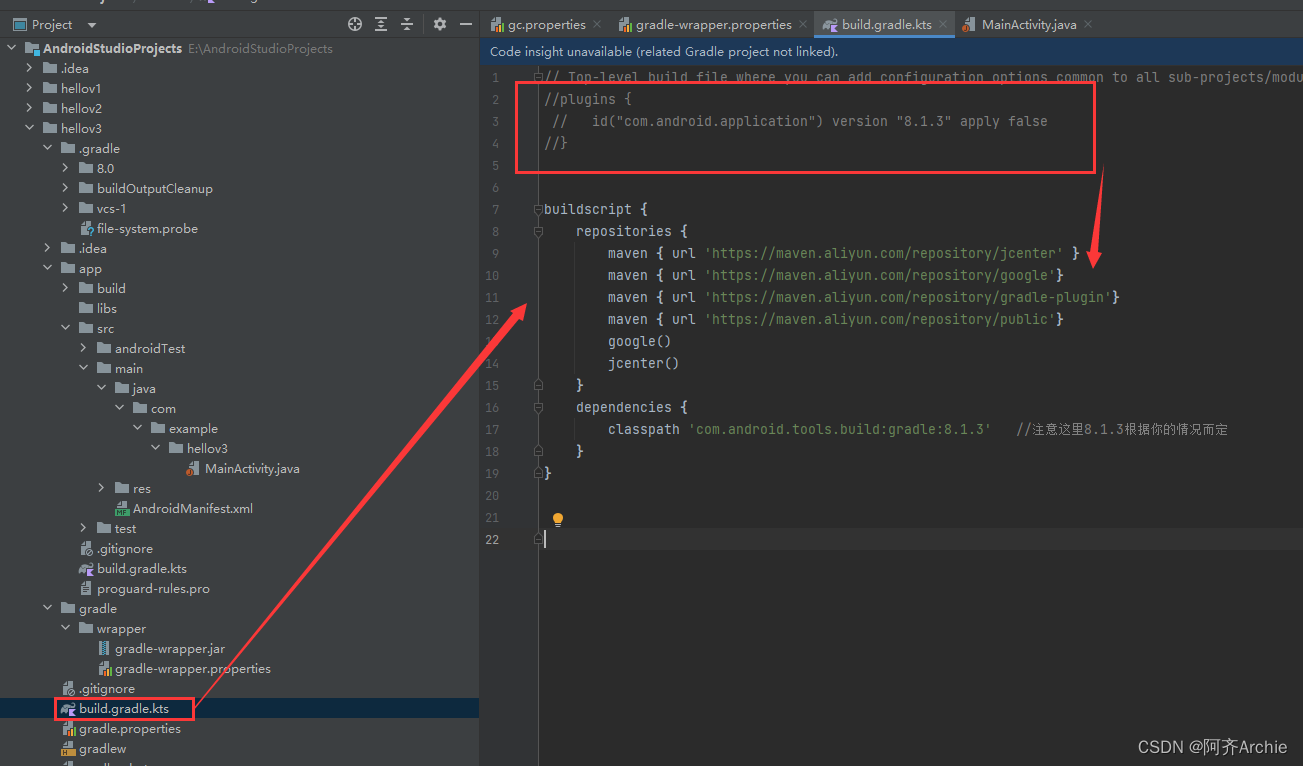Image resolution: width=1303 pixels, height=766 pixels.
Task: Open the Project panel settings gear
Action: coord(440,24)
